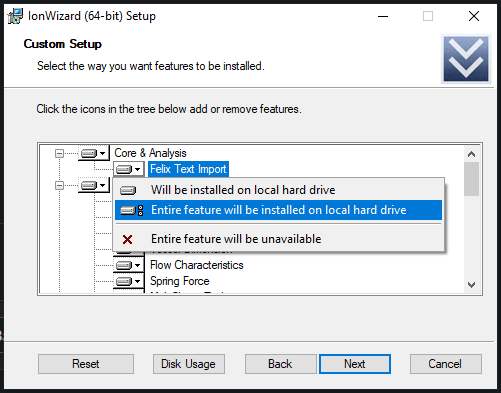Click the Disk Usage button
The image size is (501, 393).
[189, 364]
